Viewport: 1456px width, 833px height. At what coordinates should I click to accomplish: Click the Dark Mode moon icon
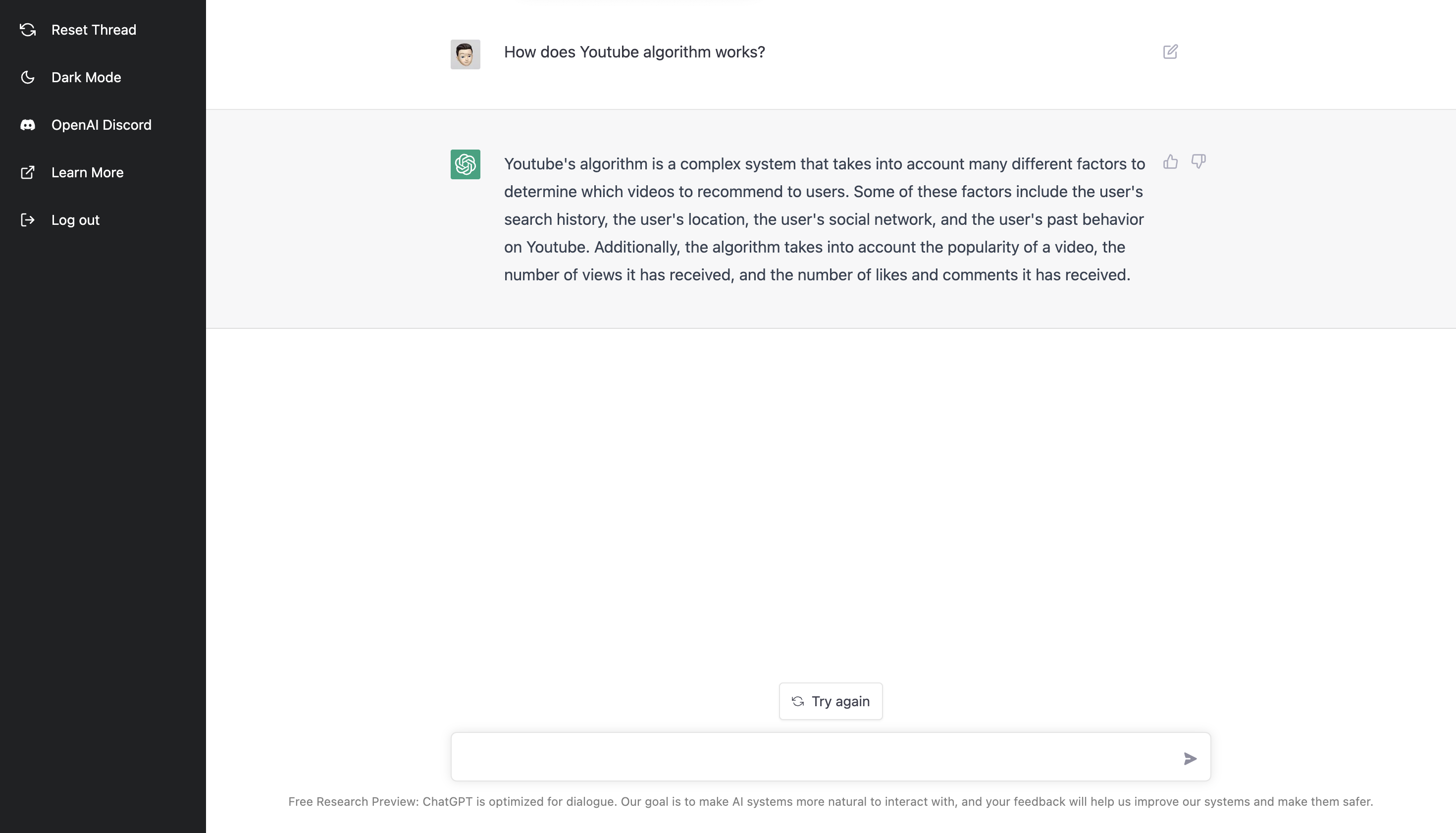click(27, 77)
